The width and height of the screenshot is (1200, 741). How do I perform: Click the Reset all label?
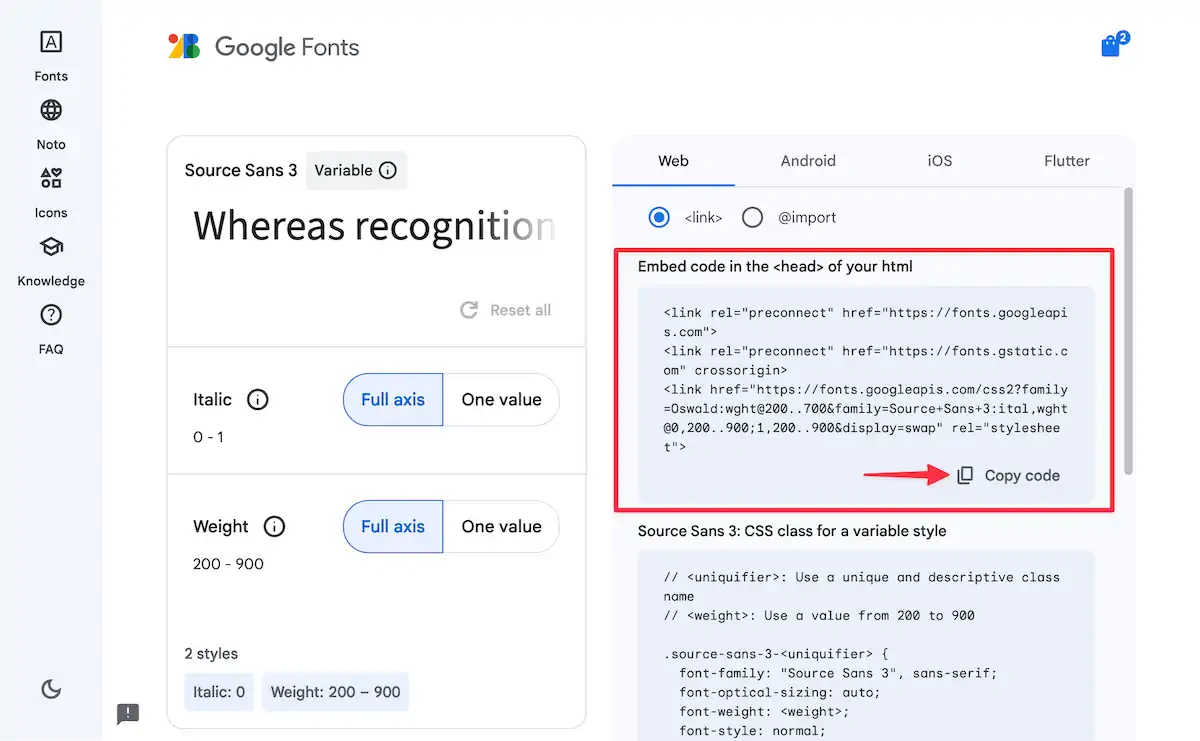click(x=520, y=310)
